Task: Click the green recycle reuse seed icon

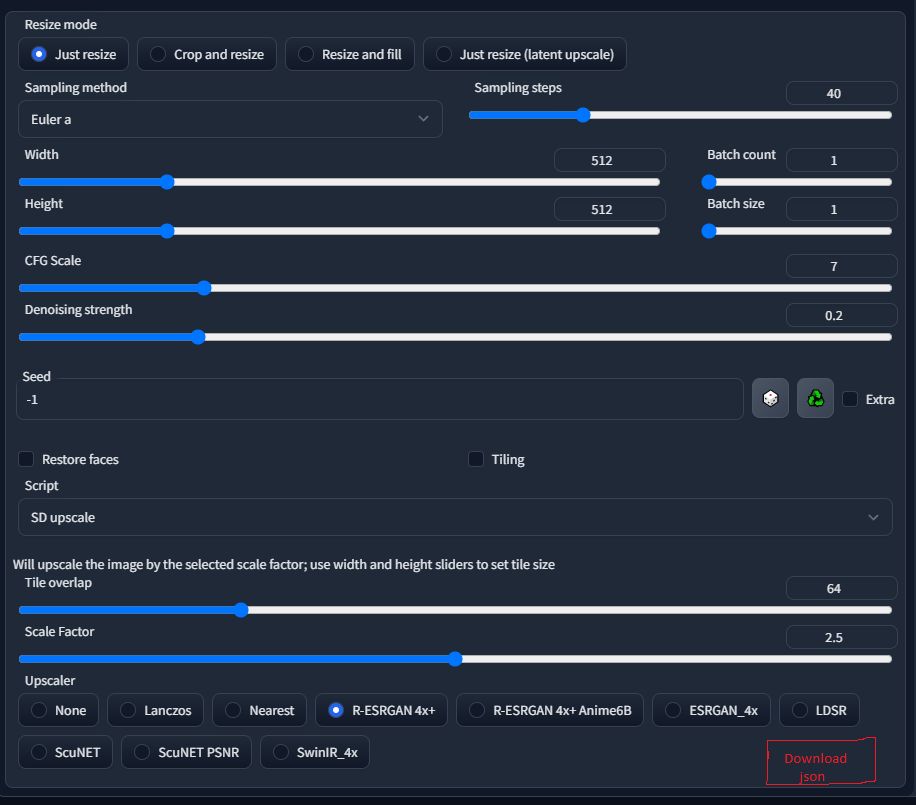Action: [x=815, y=398]
